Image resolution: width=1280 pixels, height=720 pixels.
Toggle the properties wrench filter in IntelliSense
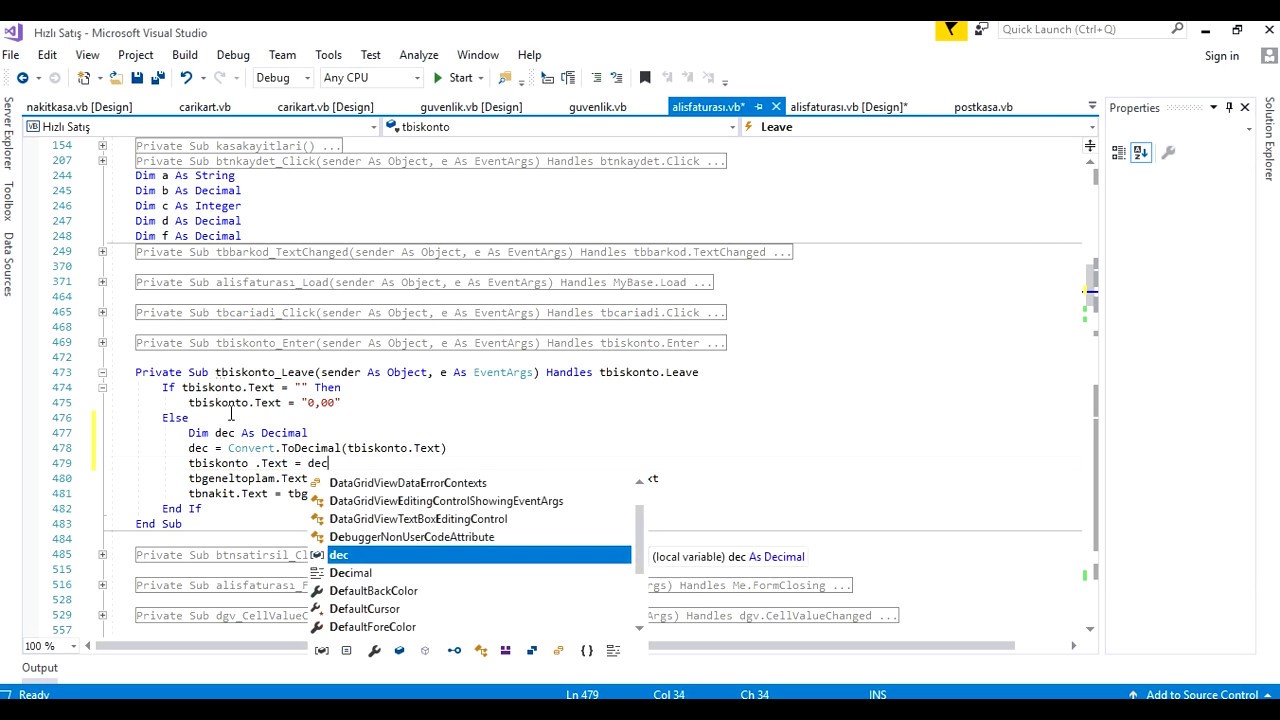374,651
